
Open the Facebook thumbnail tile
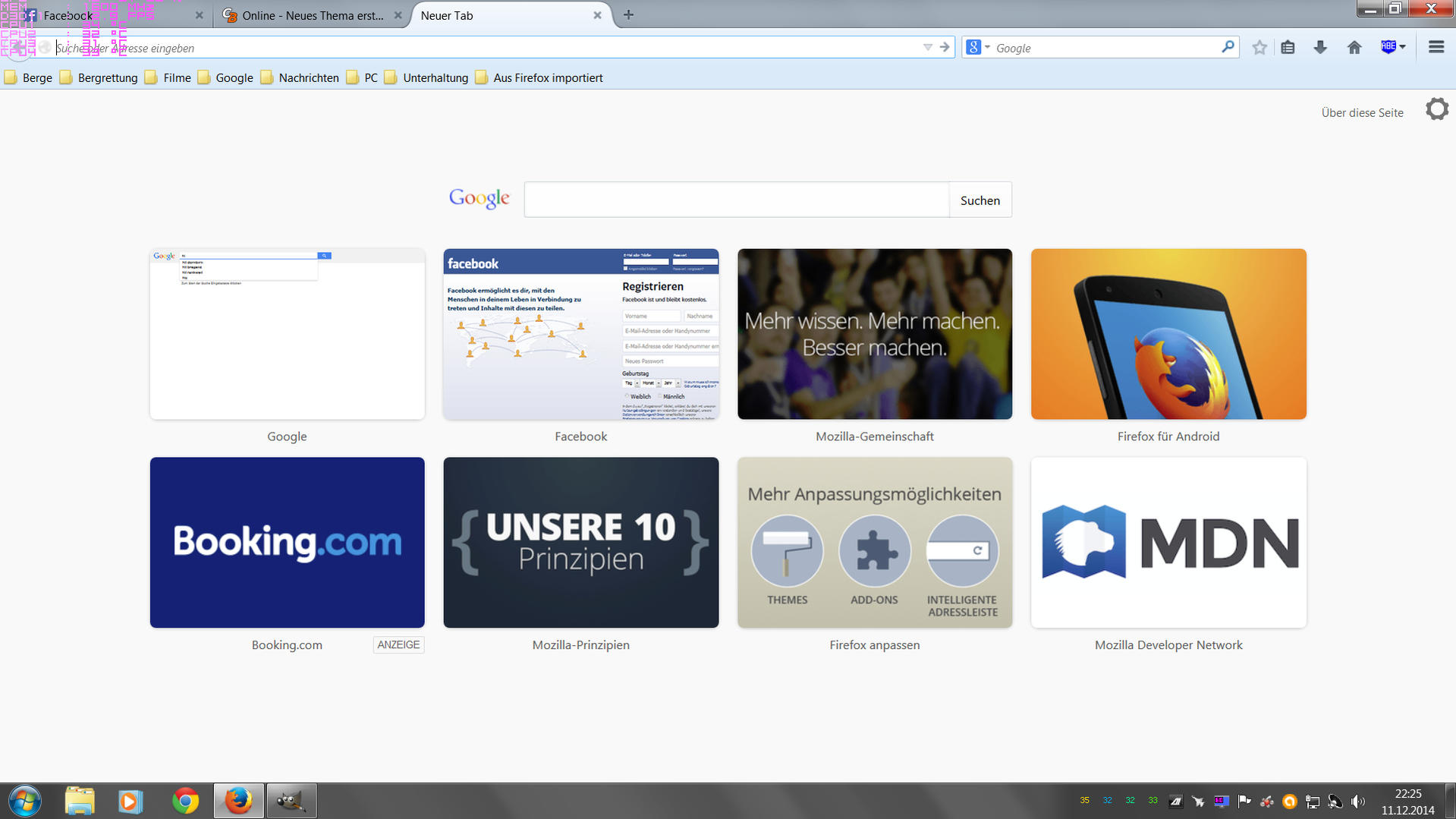coord(580,334)
